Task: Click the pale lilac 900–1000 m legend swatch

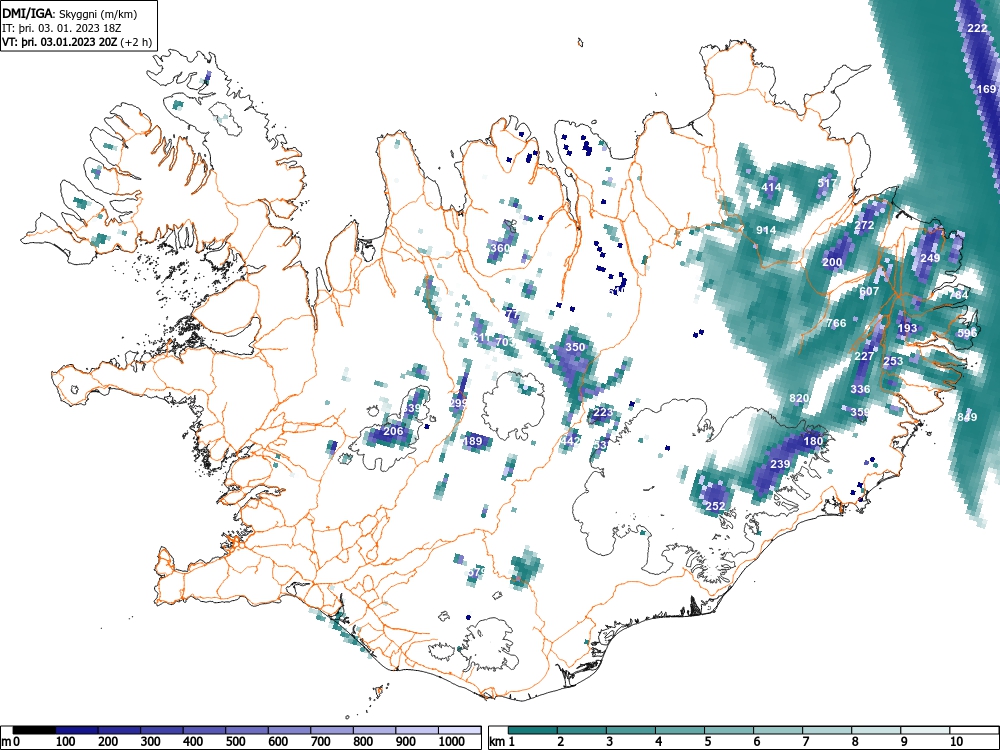Action: [x=417, y=730]
